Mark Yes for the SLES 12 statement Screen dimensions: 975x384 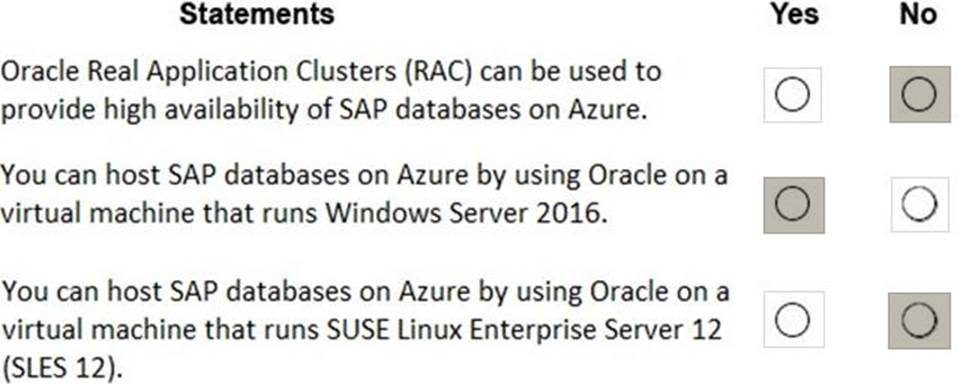pos(793,319)
